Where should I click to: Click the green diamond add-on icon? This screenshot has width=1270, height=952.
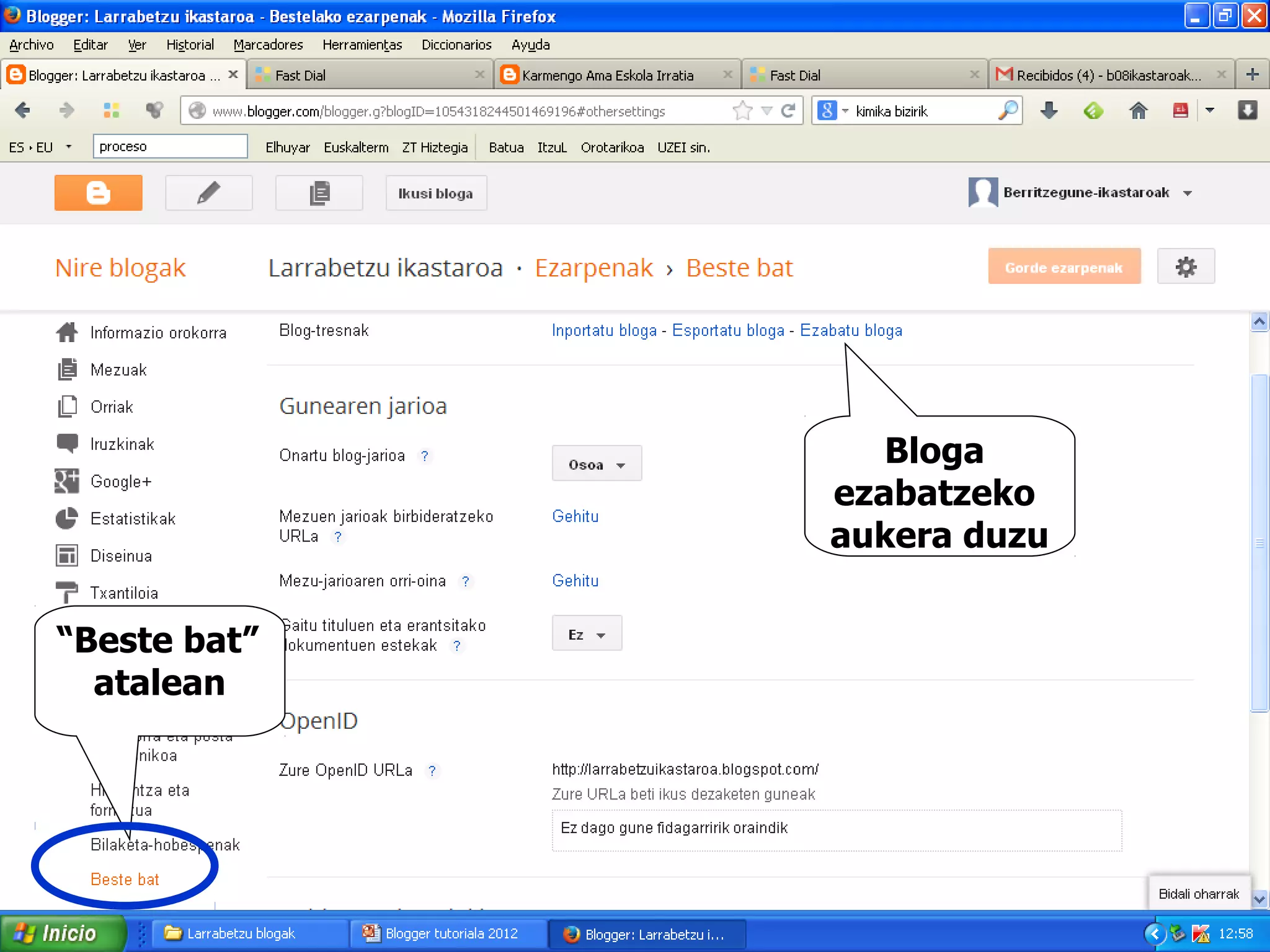pos(1093,110)
